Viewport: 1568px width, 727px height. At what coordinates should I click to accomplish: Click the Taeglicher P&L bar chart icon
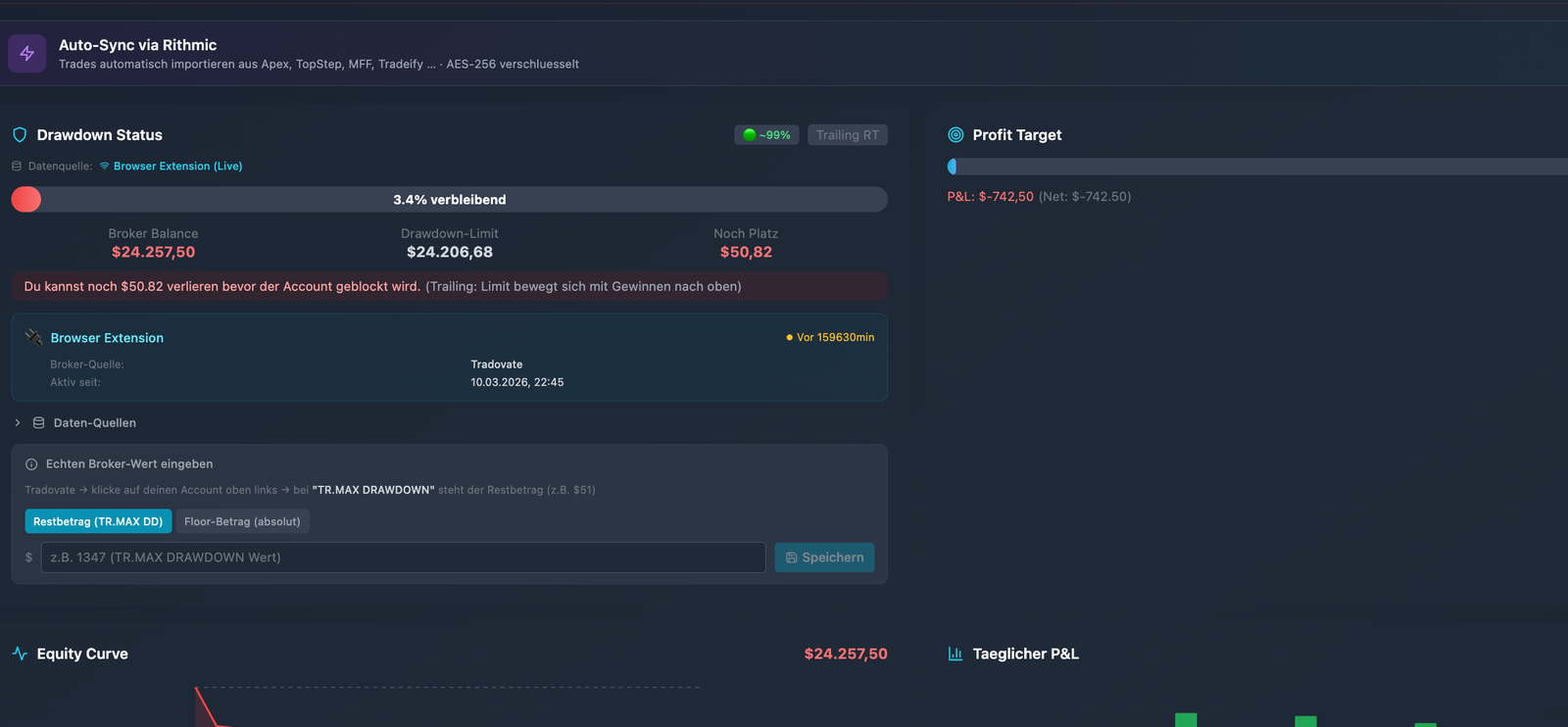(955, 654)
